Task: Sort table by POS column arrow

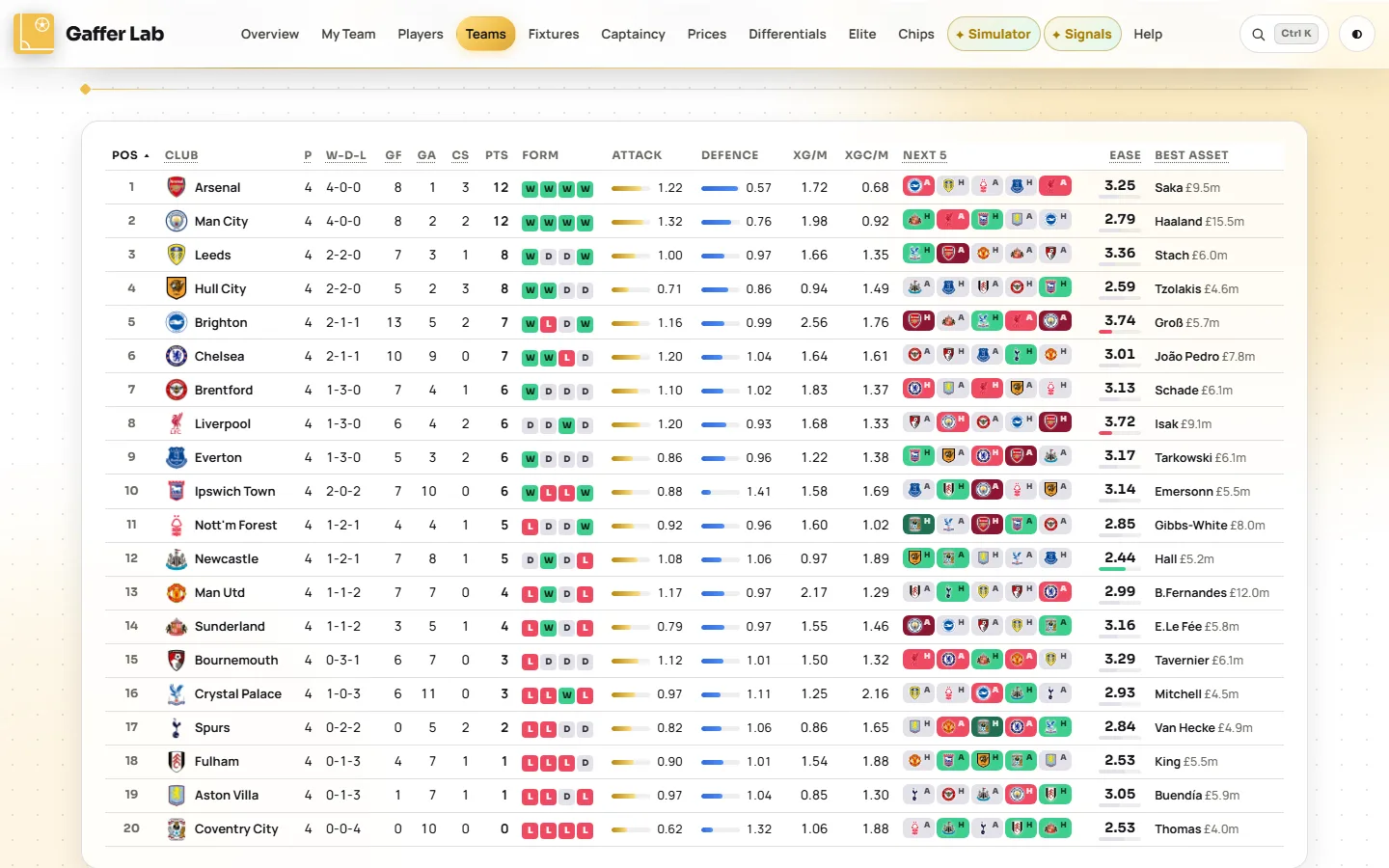Action: tap(147, 155)
